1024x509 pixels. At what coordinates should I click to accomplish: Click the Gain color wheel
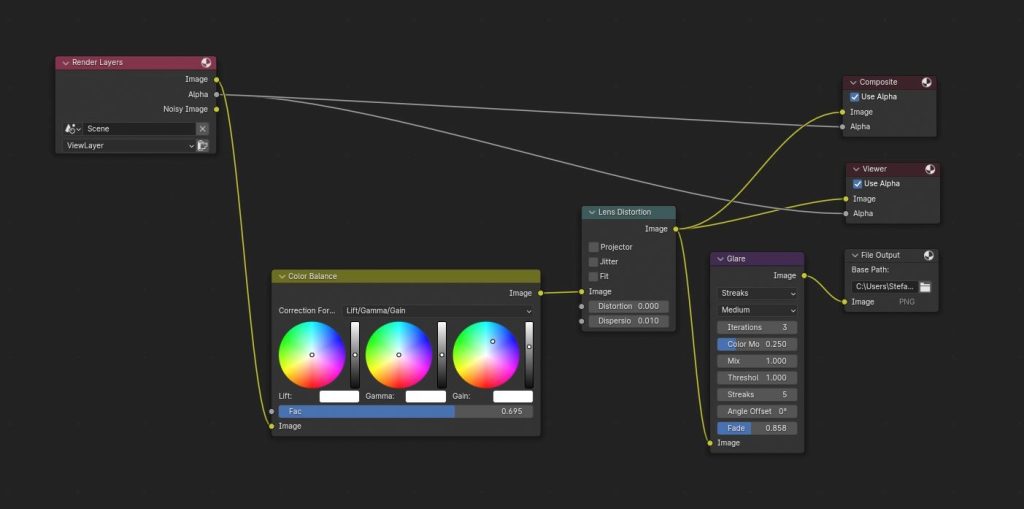pos(486,355)
